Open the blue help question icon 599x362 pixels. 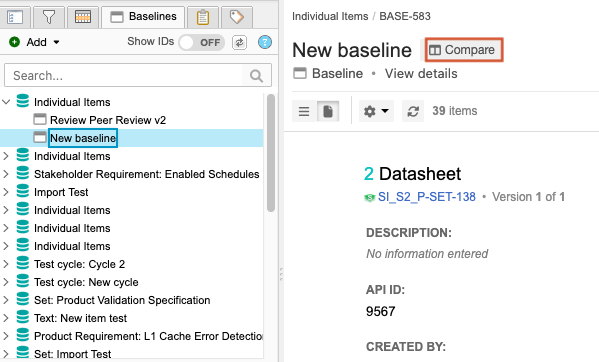click(265, 42)
